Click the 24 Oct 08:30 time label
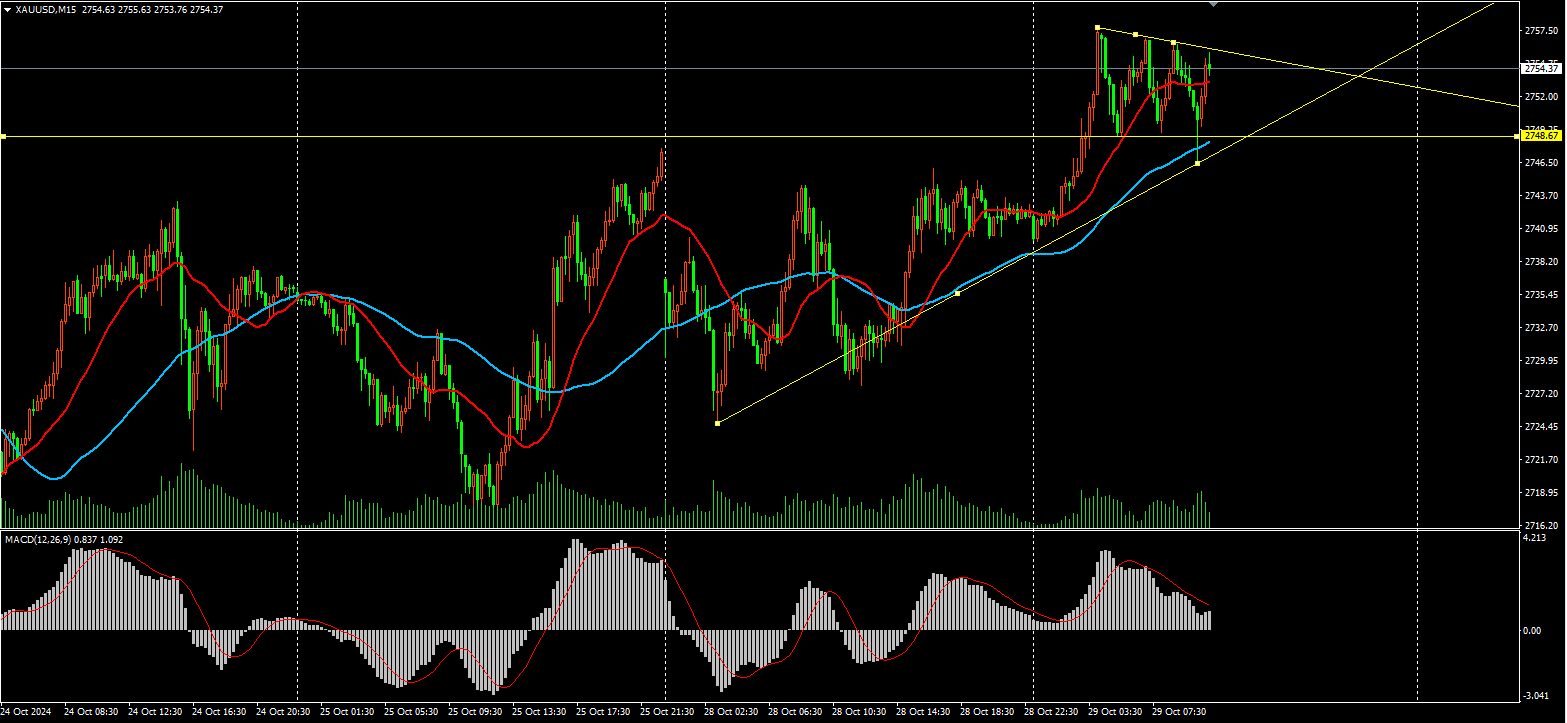 point(91,712)
